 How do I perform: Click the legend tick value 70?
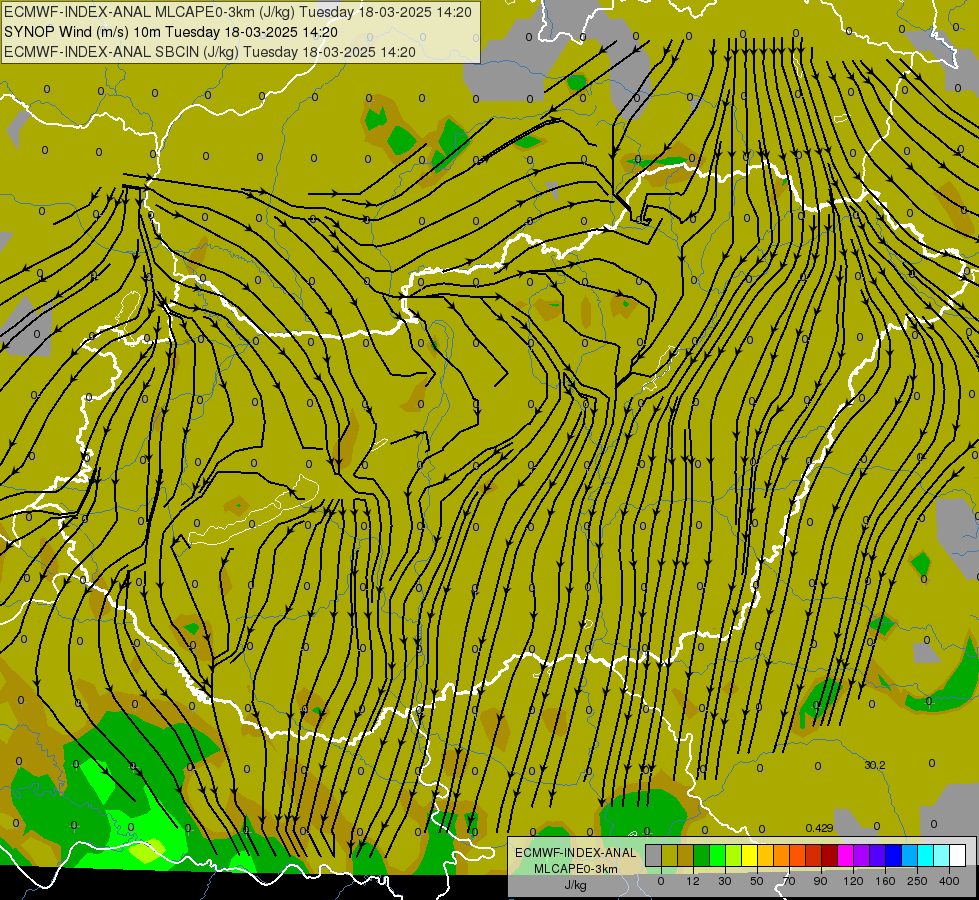pos(789,881)
